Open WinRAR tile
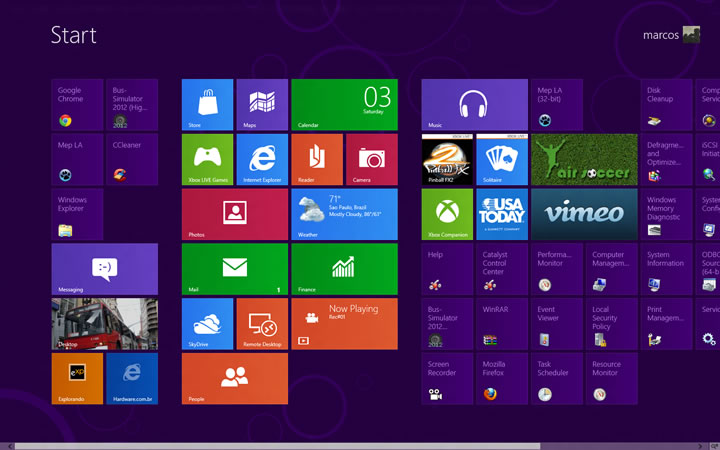The image size is (720, 450). tap(502, 324)
